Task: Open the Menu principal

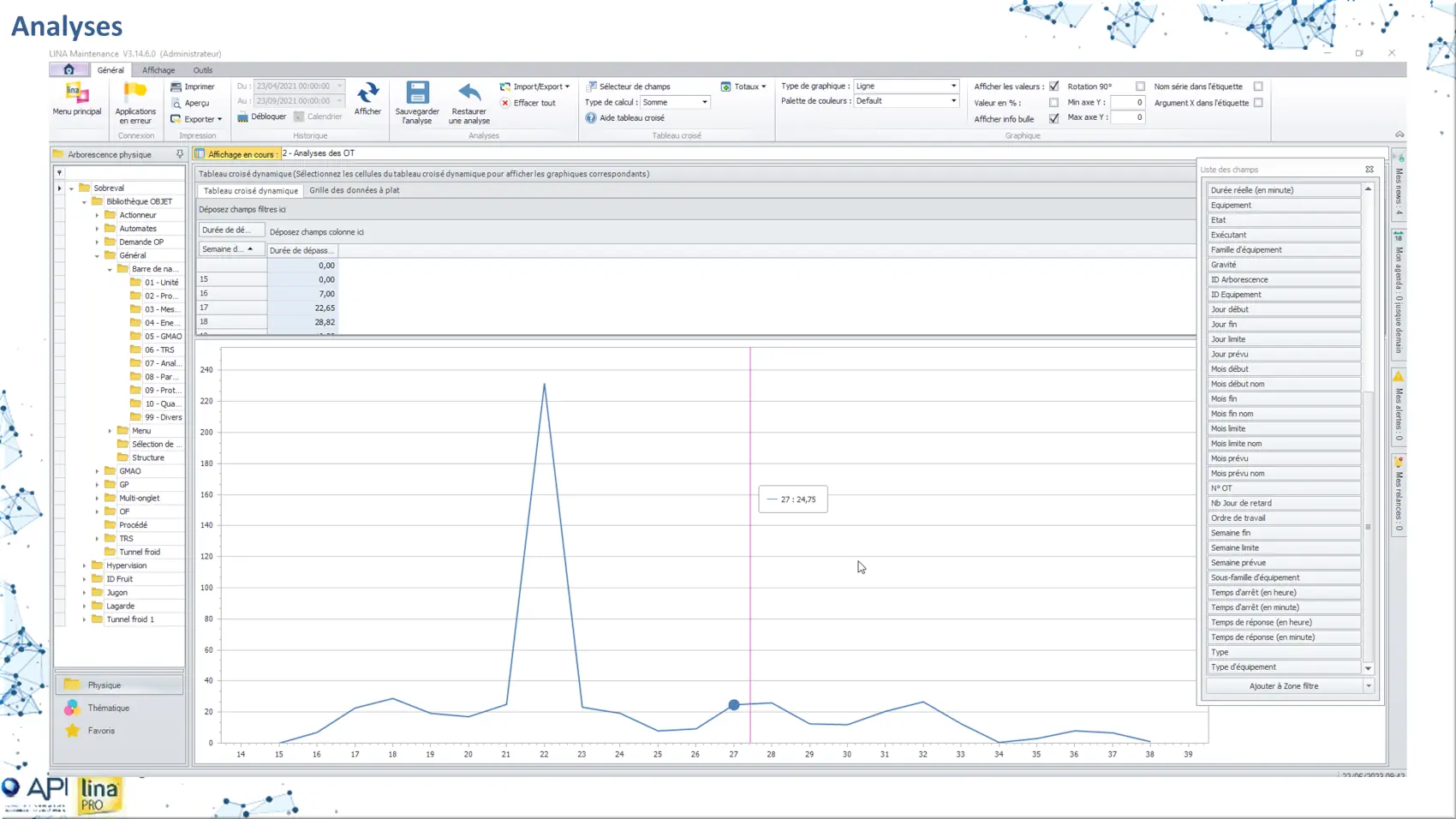Action: (76, 99)
